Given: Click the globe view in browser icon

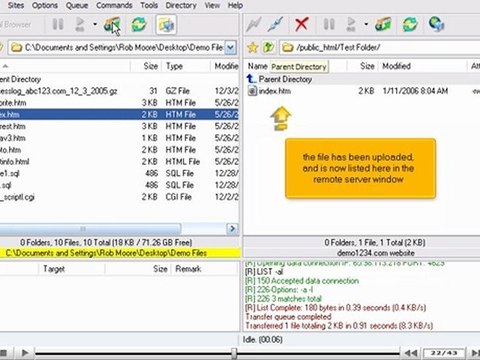Looking at the screenshot, I should (x=437, y=24).
